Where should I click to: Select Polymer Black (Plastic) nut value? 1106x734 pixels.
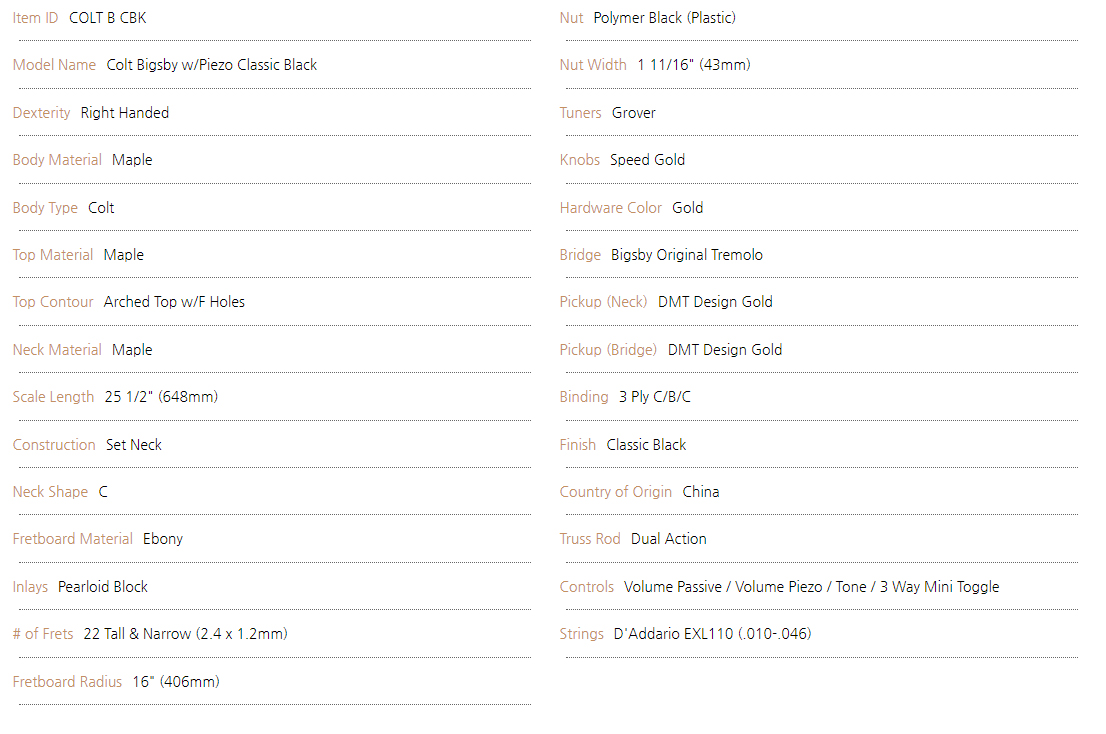664,18
